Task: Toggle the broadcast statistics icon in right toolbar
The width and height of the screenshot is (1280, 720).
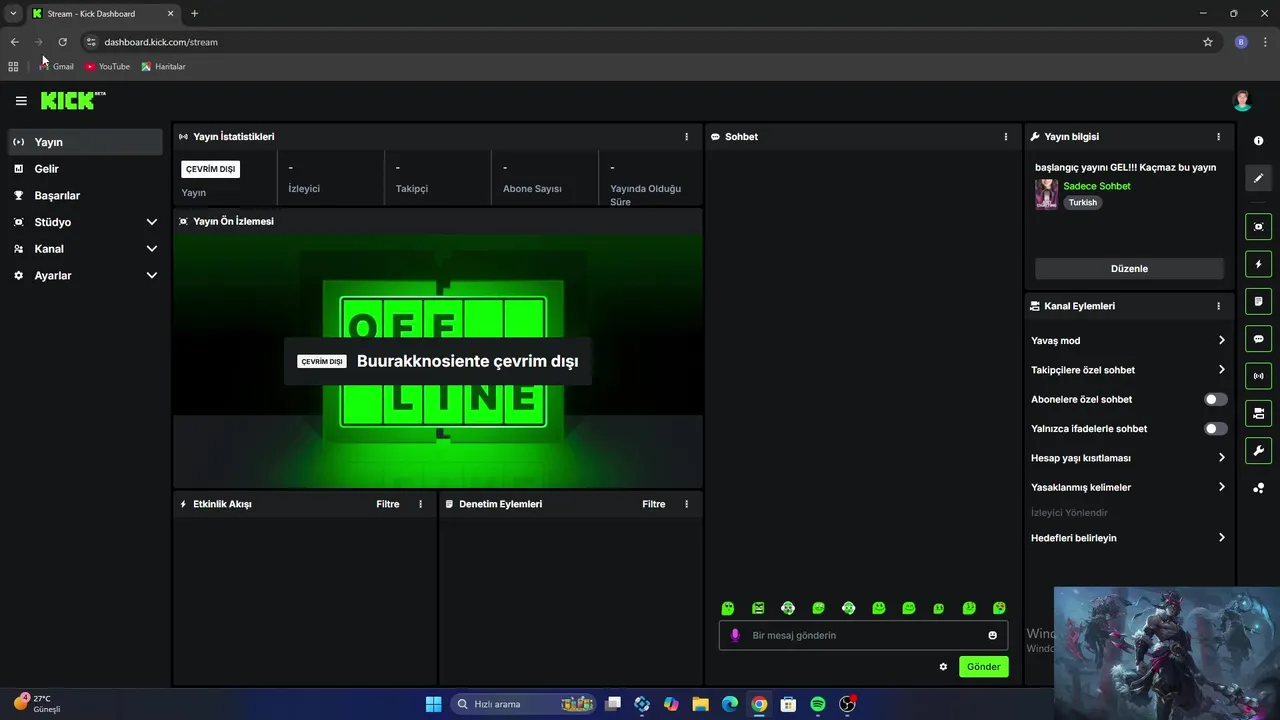Action: click(x=1258, y=376)
